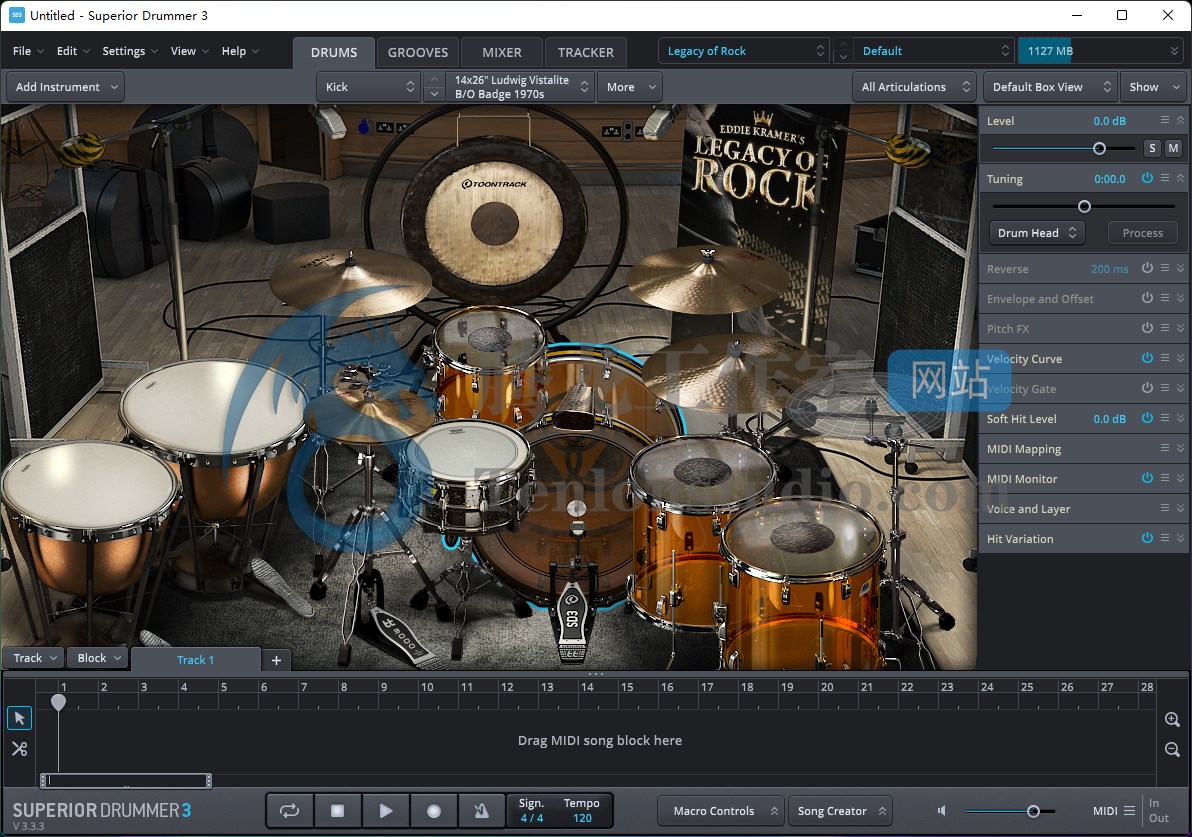Zoom in on the song track timeline
Viewport: 1192px width, 837px height.
click(1172, 719)
